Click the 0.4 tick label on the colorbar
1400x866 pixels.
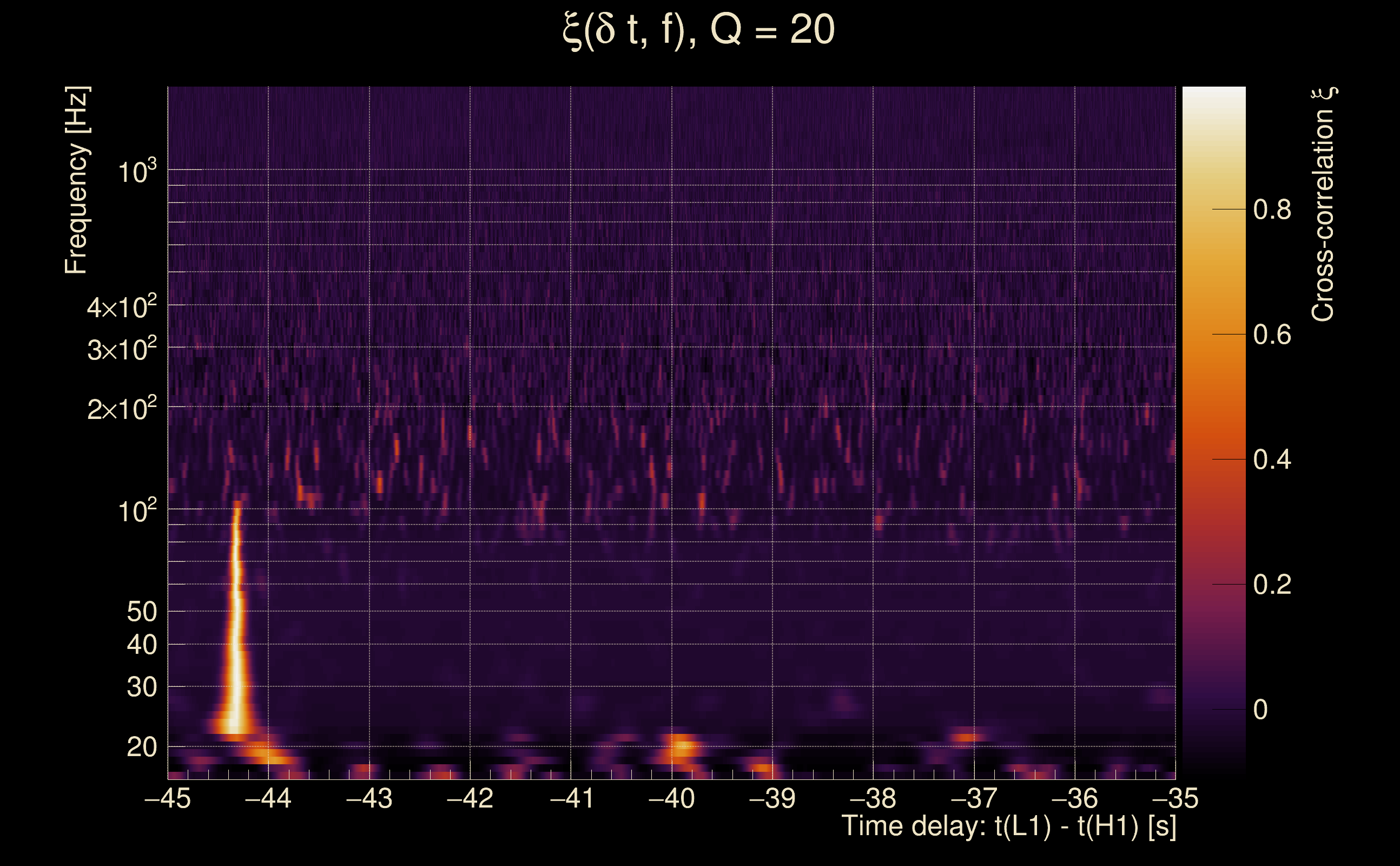tap(1272, 460)
